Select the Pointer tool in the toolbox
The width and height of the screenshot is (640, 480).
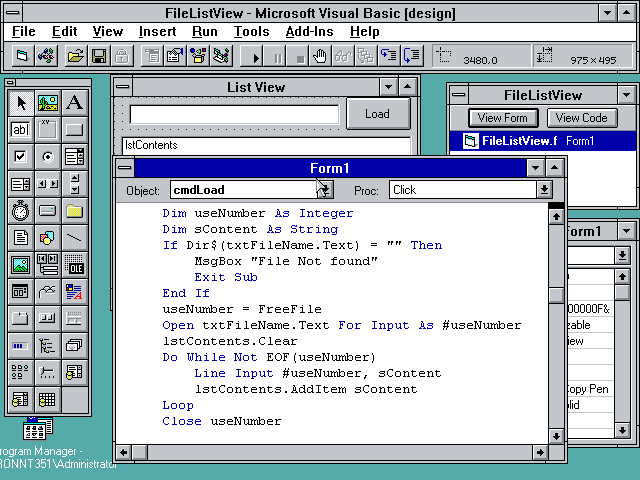(21, 103)
